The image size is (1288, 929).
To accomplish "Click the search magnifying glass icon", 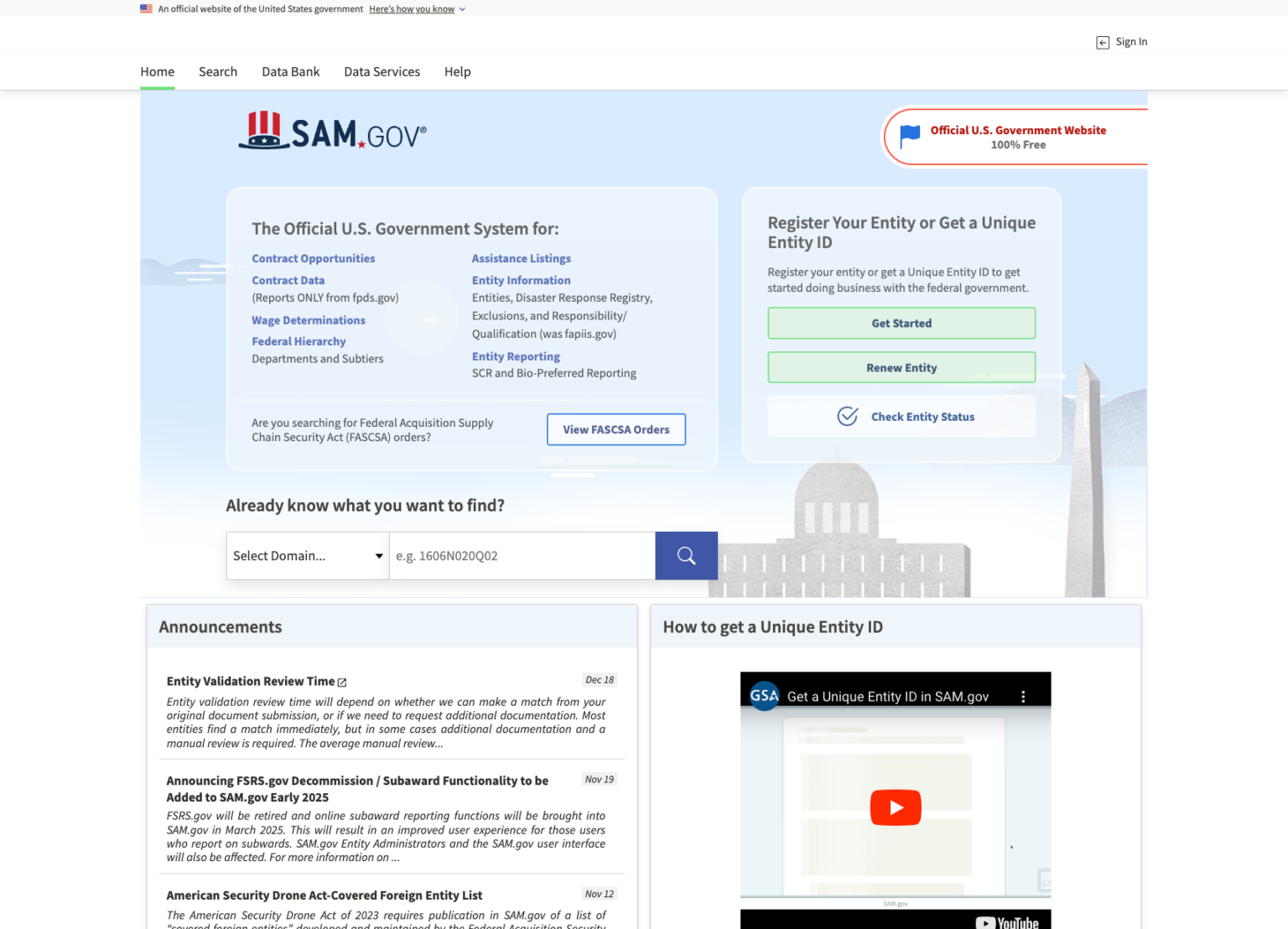I will pyautogui.click(x=686, y=555).
